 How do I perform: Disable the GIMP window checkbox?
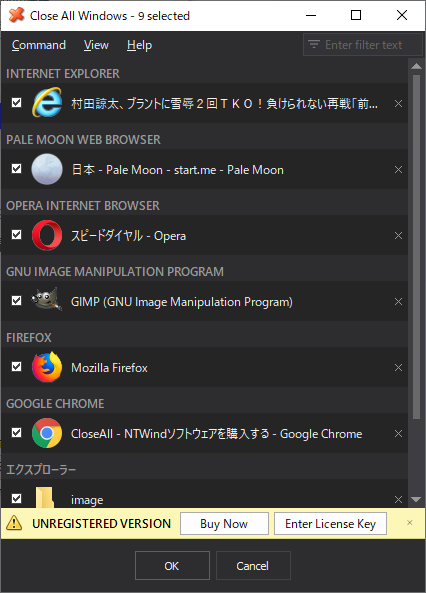coord(17,301)
